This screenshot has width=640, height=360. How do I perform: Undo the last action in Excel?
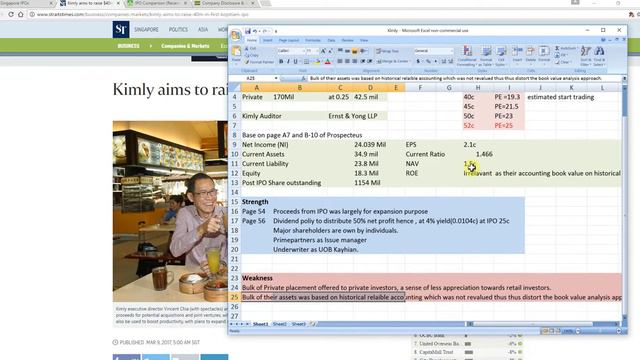[255, 31]
